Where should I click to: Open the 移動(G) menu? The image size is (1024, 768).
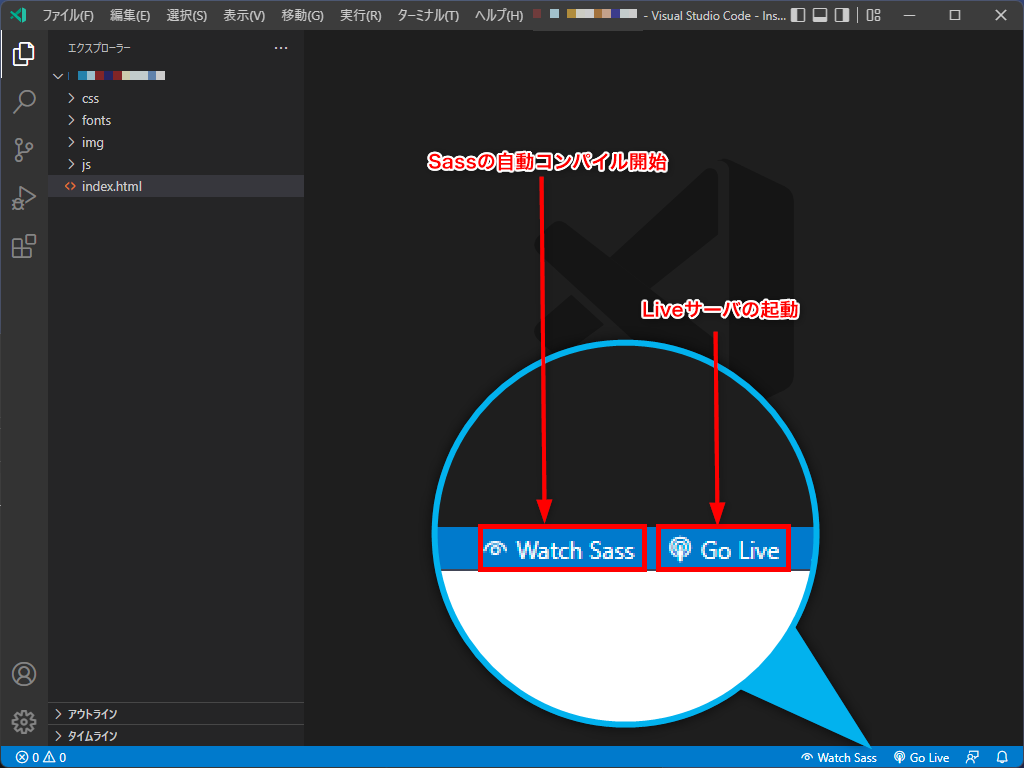302,15
